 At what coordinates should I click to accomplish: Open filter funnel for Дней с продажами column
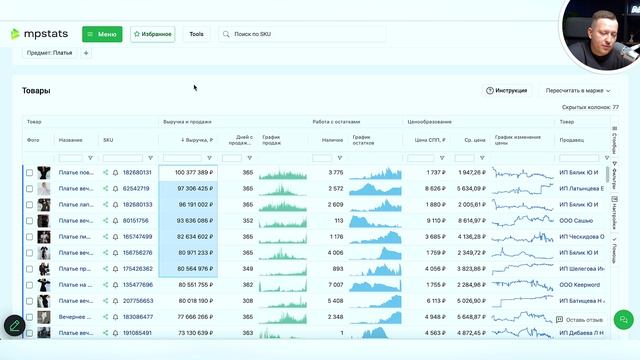(x=249, y=158)
